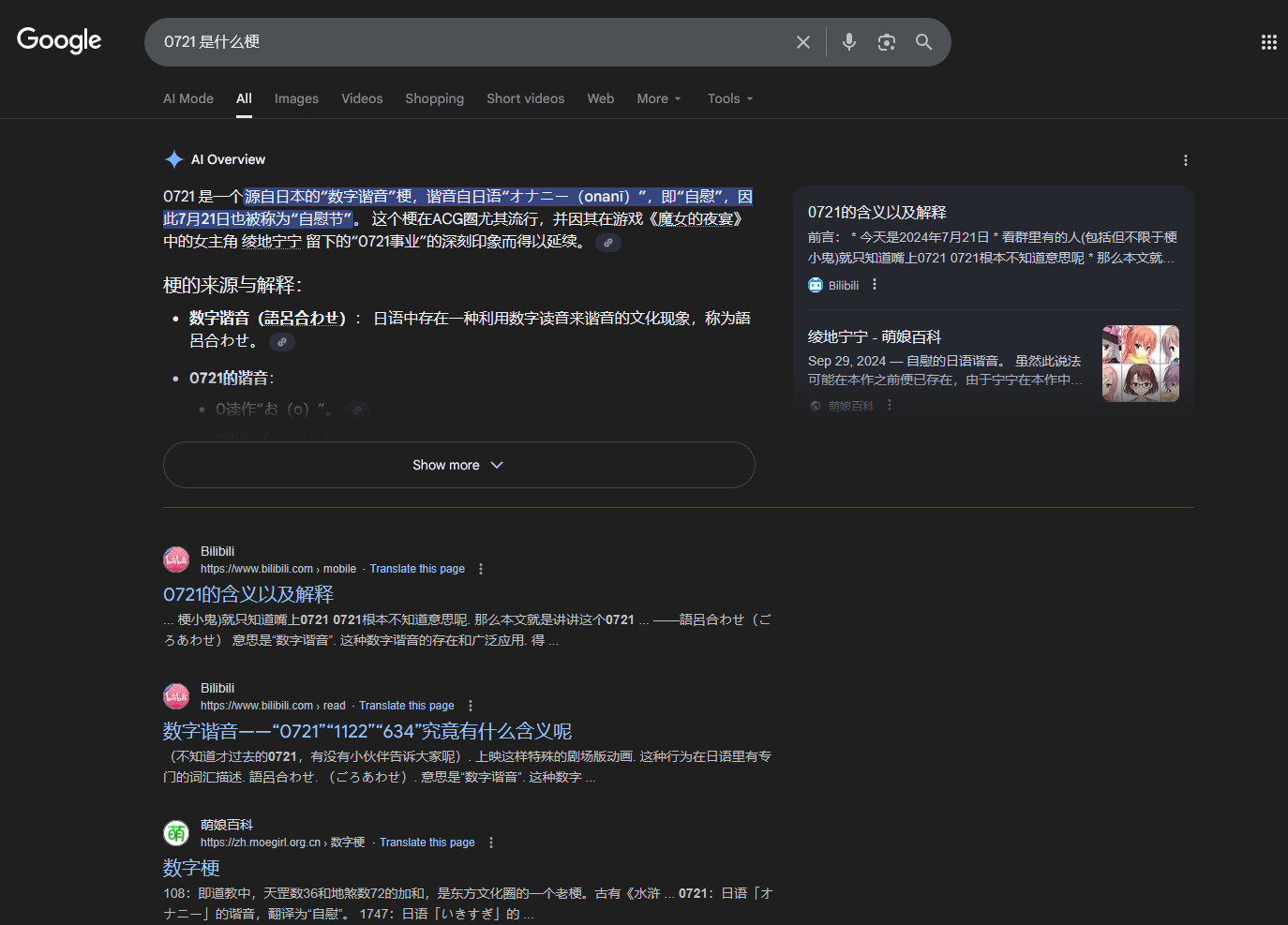Open result "0721的含义以及解释"
The height and width of the screenshot is (925, 1288).
point(248,594)
